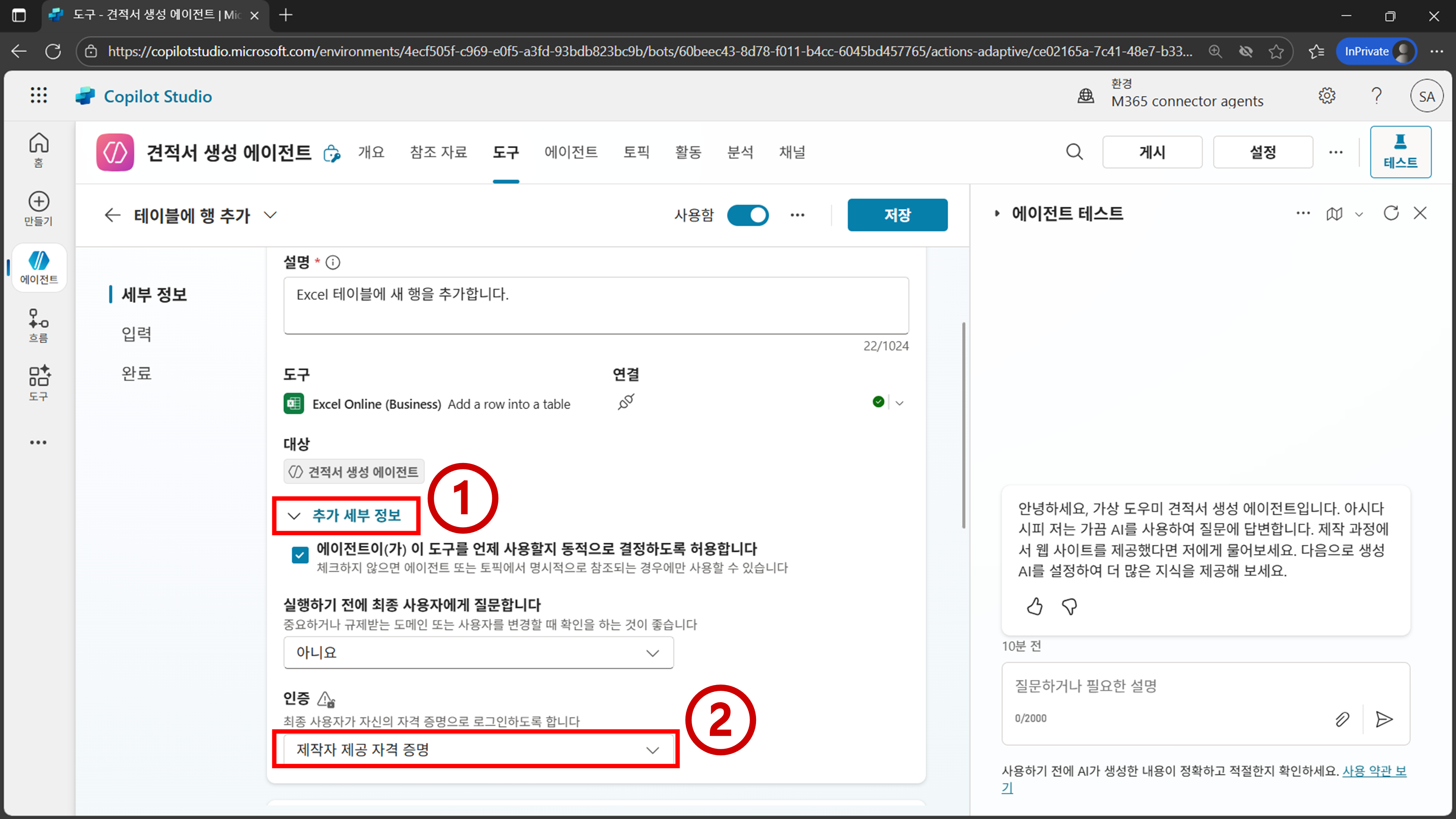Image resolution: width=1456 pixels, height=819 pixels.
Task: Click the send message arrow icon
Action: point(1384,719)
